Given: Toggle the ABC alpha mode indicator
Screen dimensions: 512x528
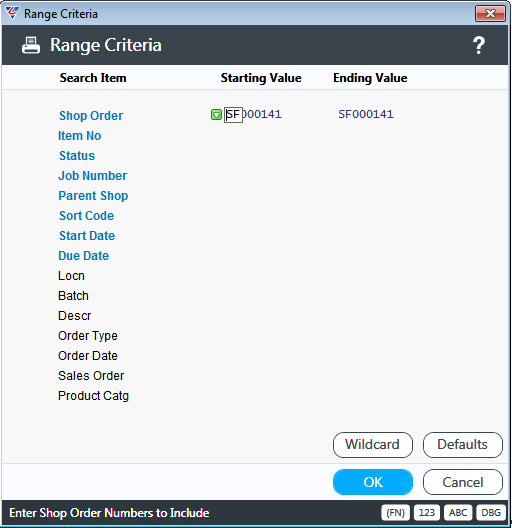Looking at the screenshot, I should pyautogui.click(x=458, y=513).
